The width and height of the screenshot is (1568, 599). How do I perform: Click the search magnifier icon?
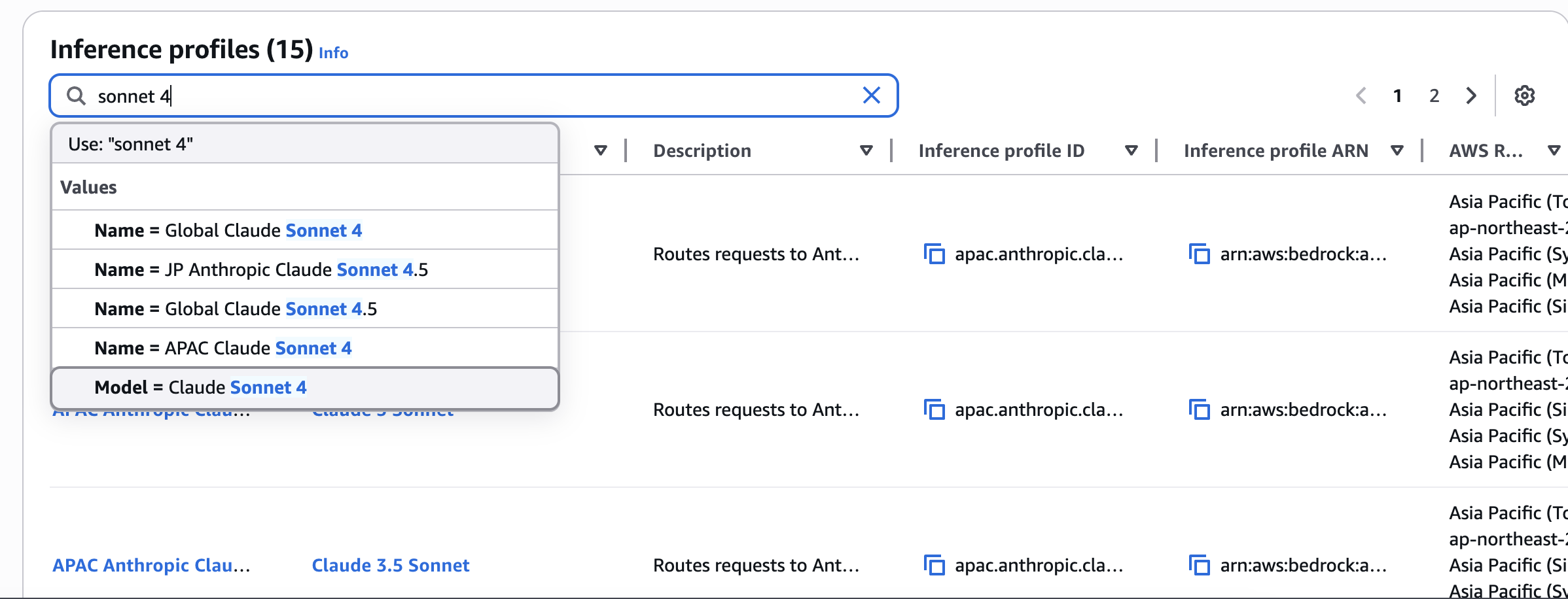pyautogui.click(x=77, y=95)
